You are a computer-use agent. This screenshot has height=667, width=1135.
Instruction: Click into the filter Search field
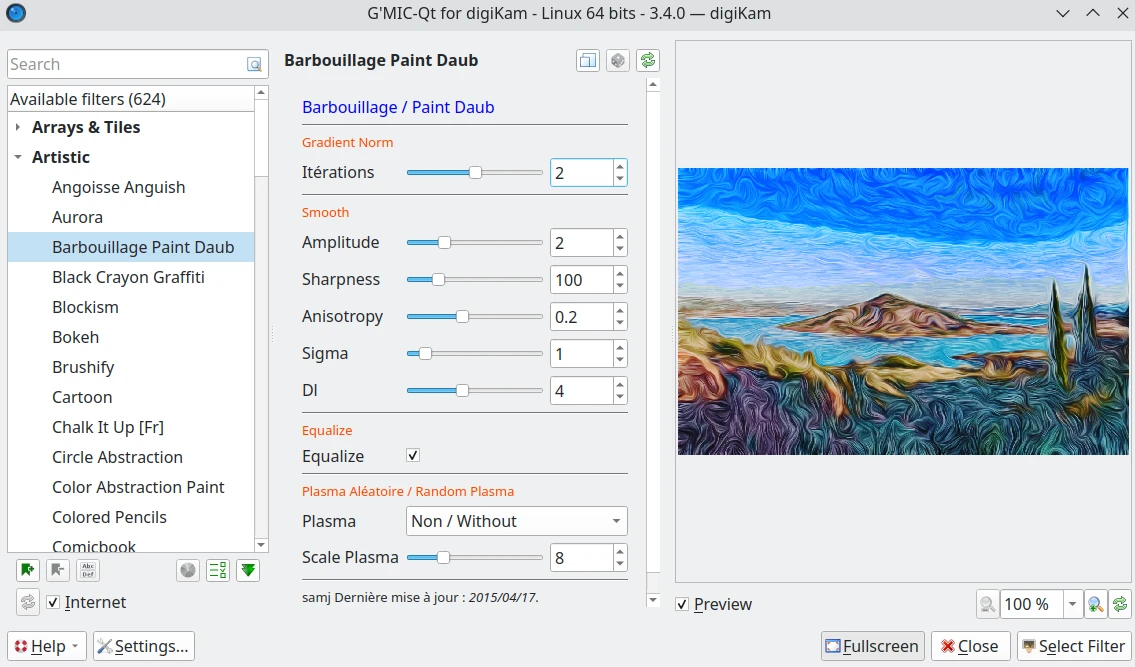[x=125, y=64]
